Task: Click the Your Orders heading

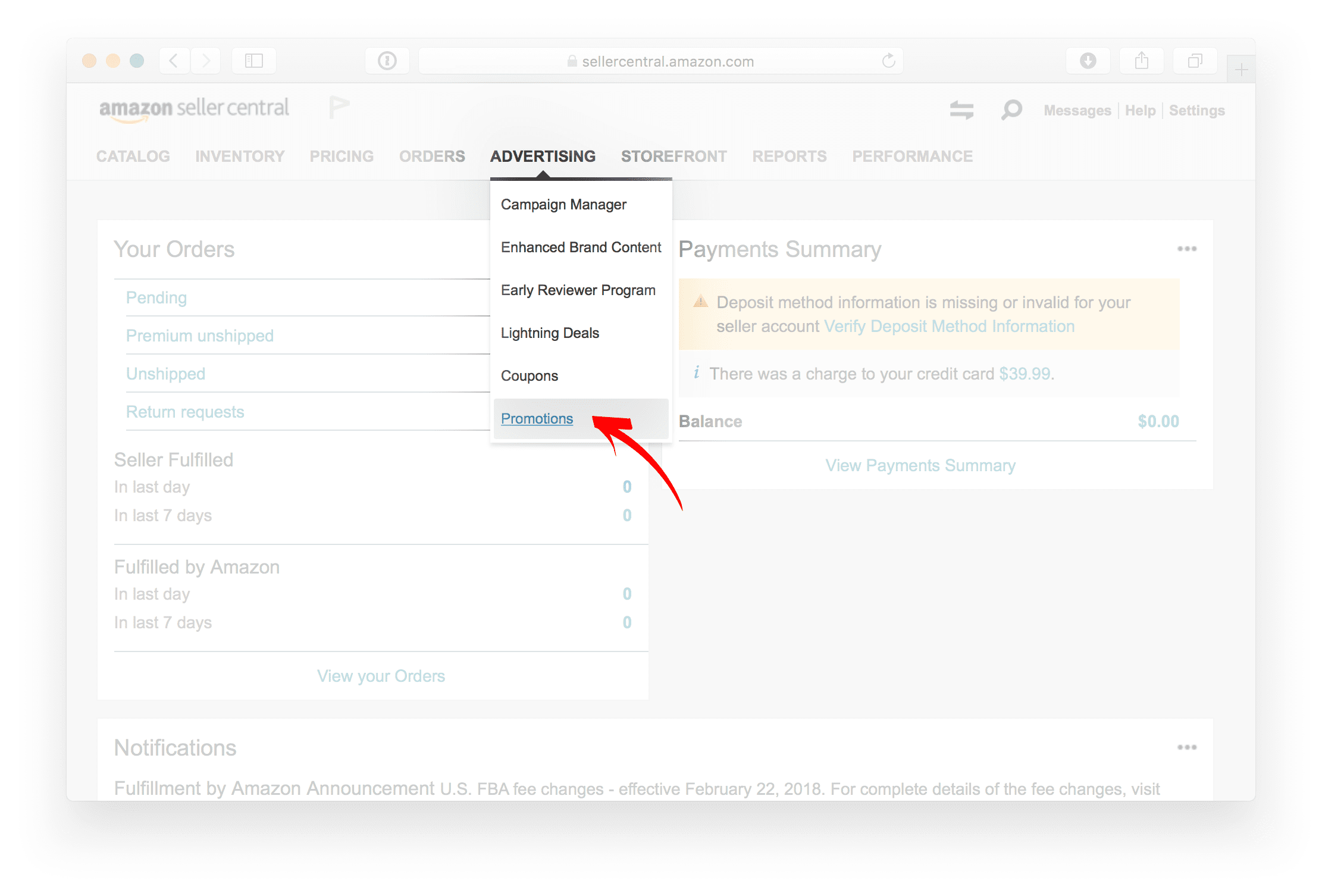Action: (174, 249)
